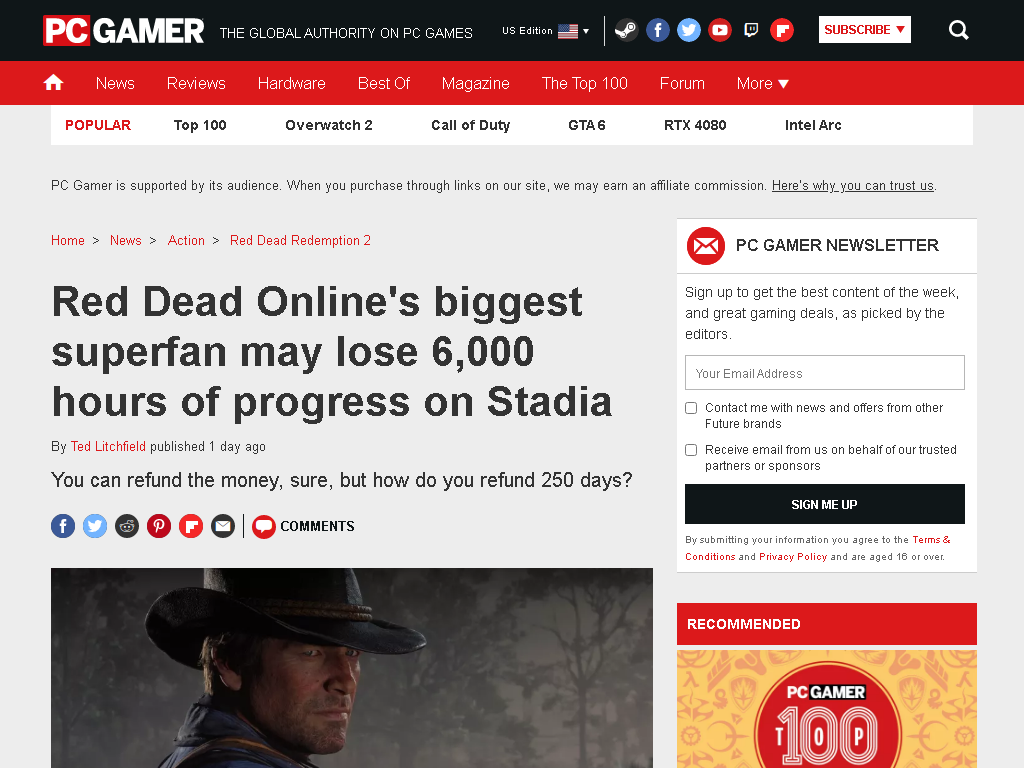
Task: Share article on Reddit icon
Action: tap(127, 526)
